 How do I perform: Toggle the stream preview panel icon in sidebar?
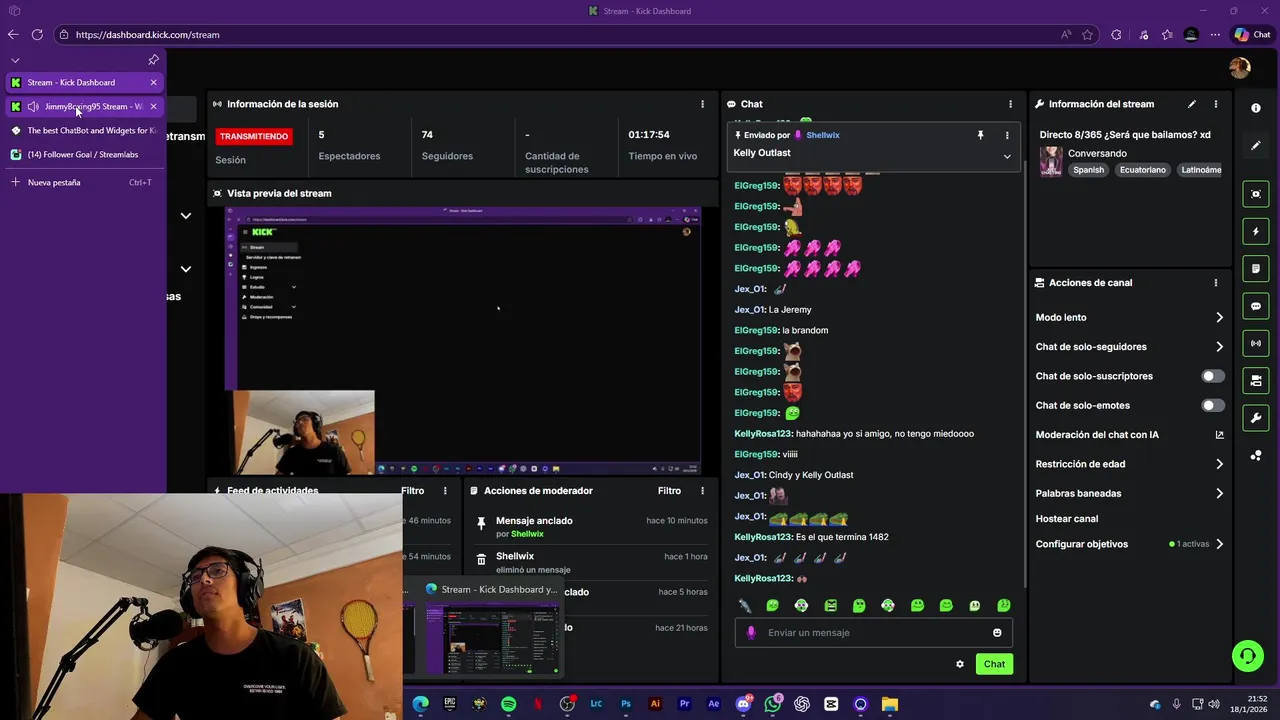tap(1256, 194)
